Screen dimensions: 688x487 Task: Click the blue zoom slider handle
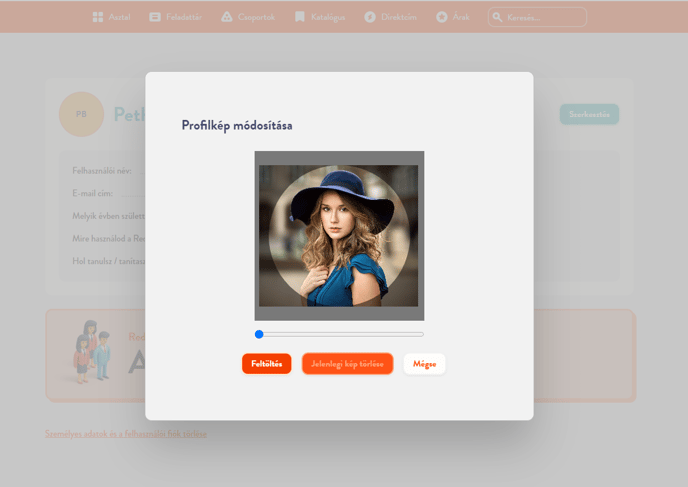[x=259, y=334]
